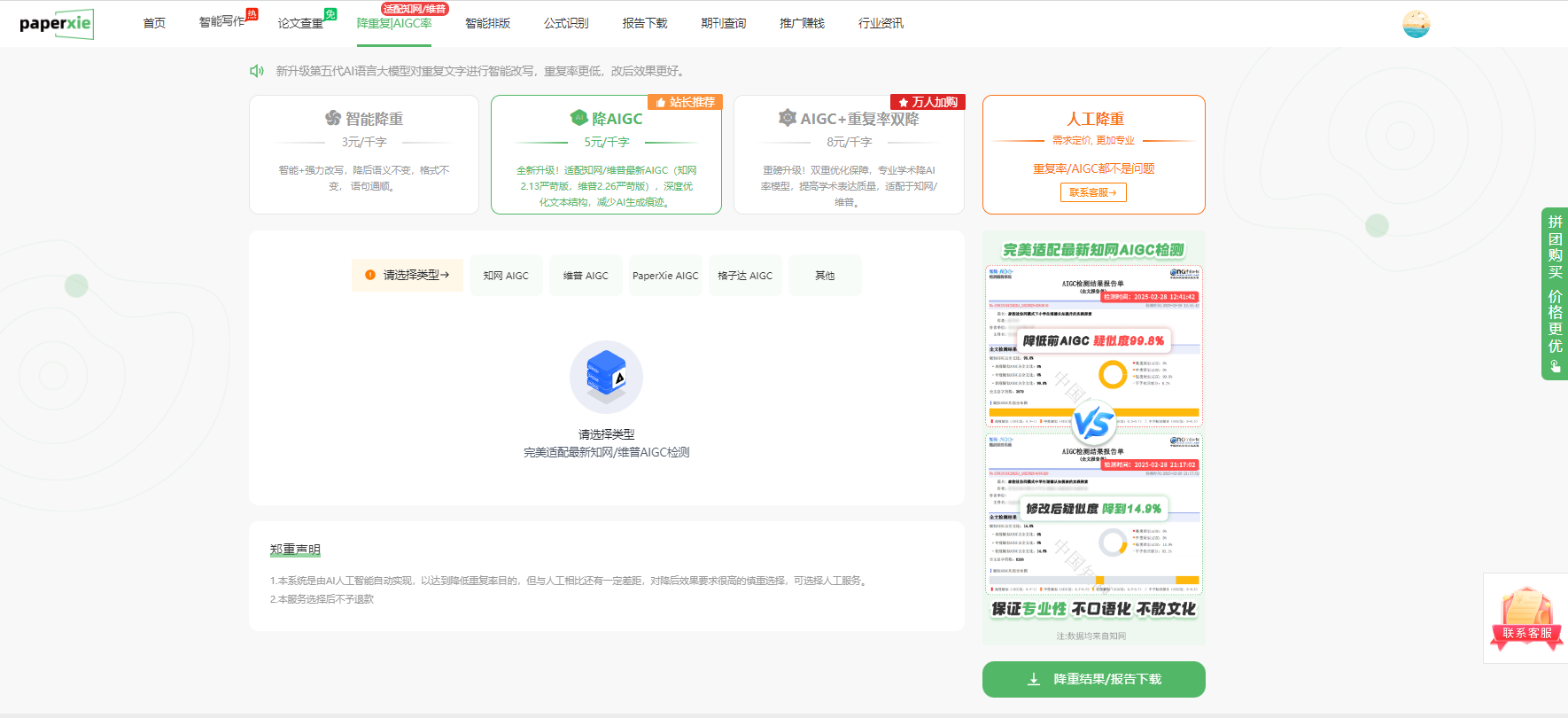The width and height of the screenshot is (1568, 718).
Task: Open the user avatar in header
Action: point(1417,24)
